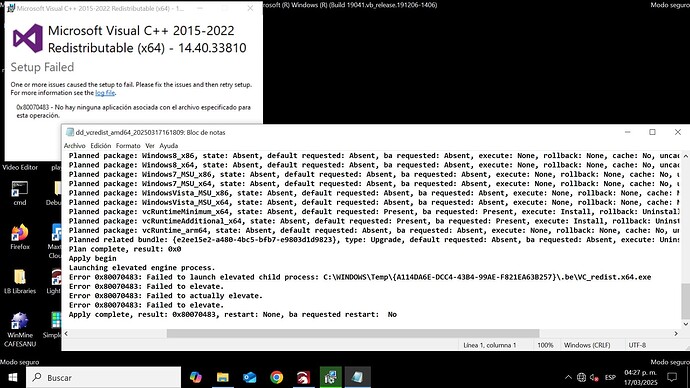Screen dimensions: 690x388
Task: Click the Notepad vertical scrollbar thumb
Action: pos(686,301)
